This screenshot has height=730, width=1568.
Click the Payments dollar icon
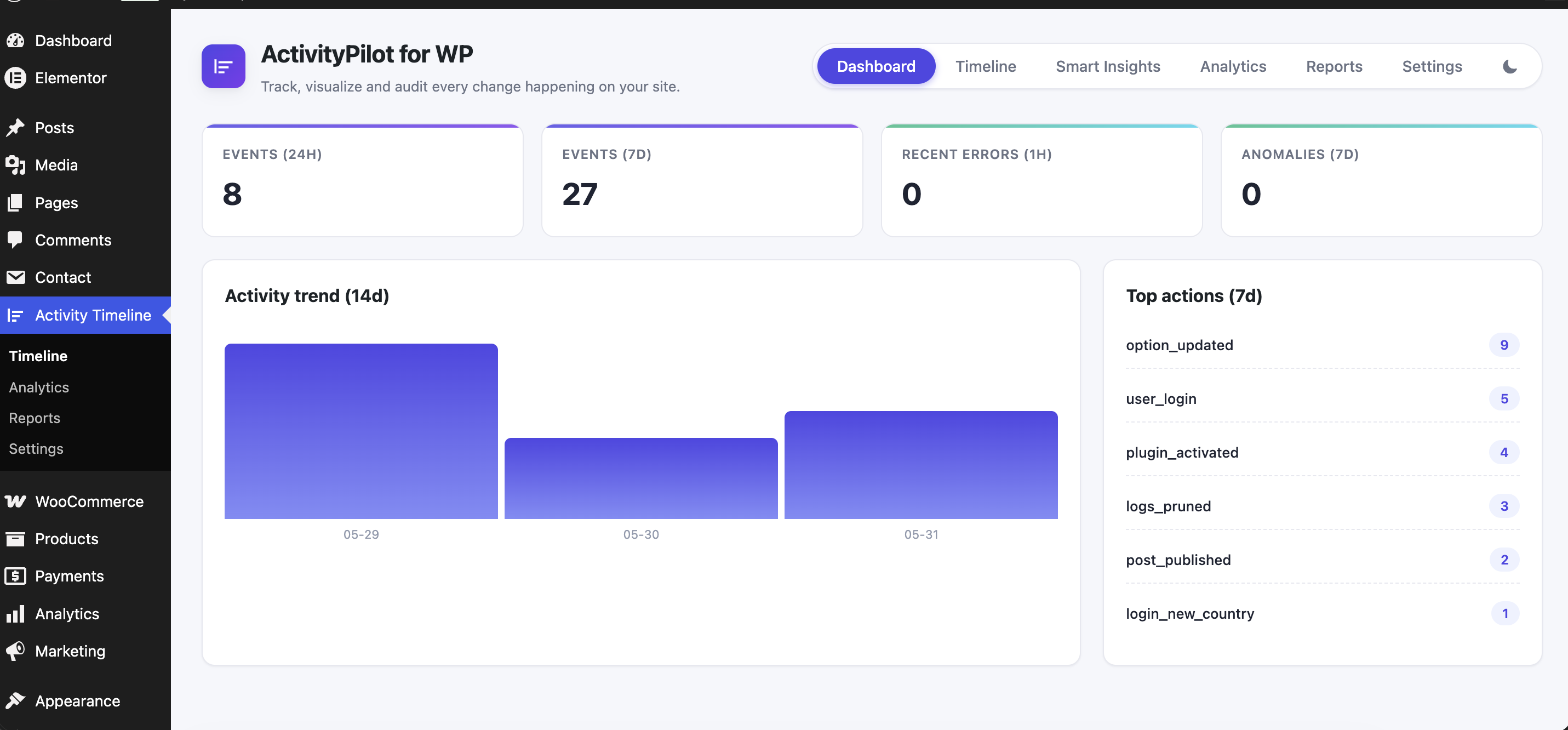[x=16, y=576]
